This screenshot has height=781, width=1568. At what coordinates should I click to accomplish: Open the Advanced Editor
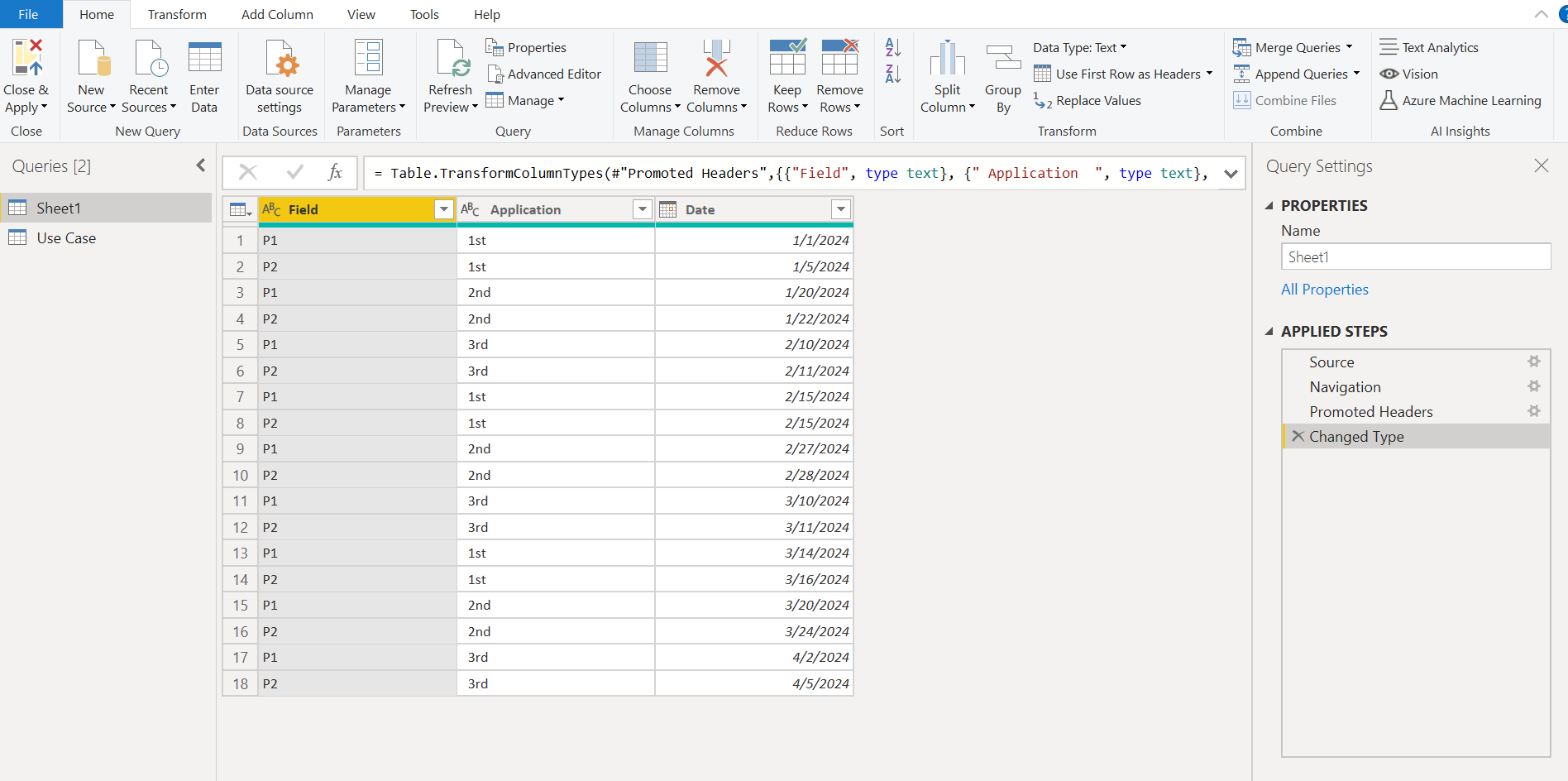[543, 74]
